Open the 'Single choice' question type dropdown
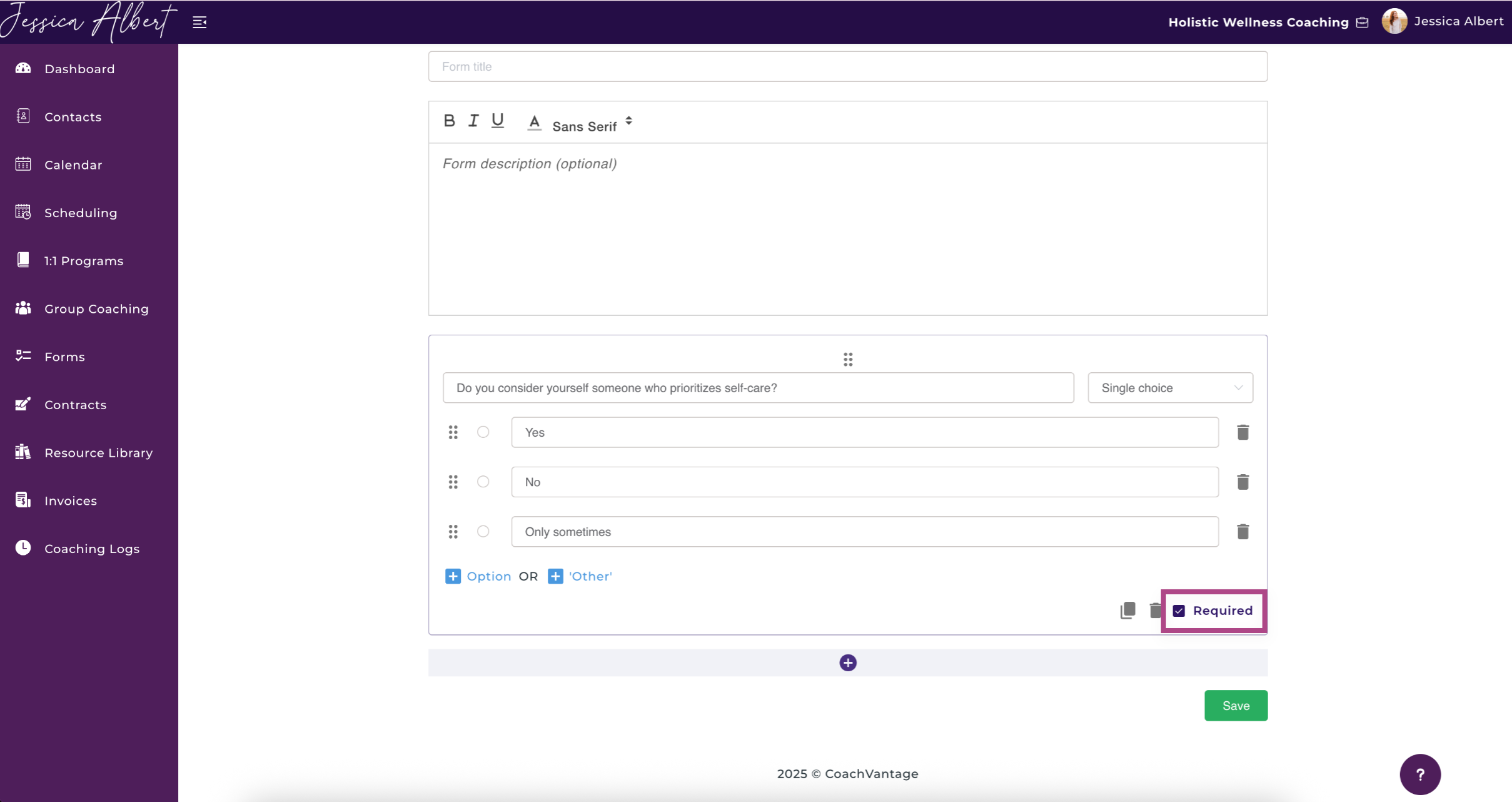1512x802 pixels. tap(1170, 388)
